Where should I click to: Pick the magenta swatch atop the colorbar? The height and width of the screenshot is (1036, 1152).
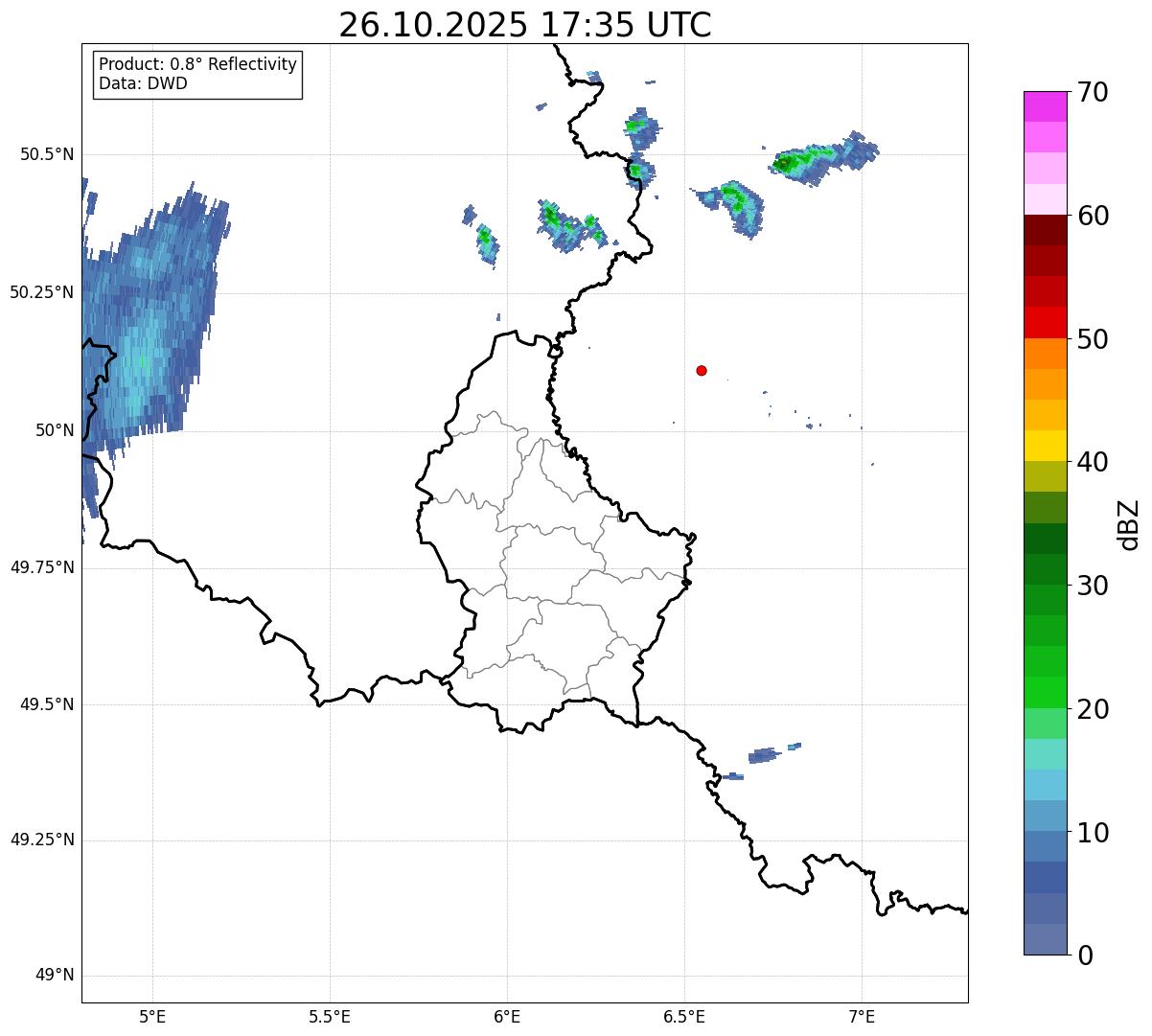pos(1046,106)
